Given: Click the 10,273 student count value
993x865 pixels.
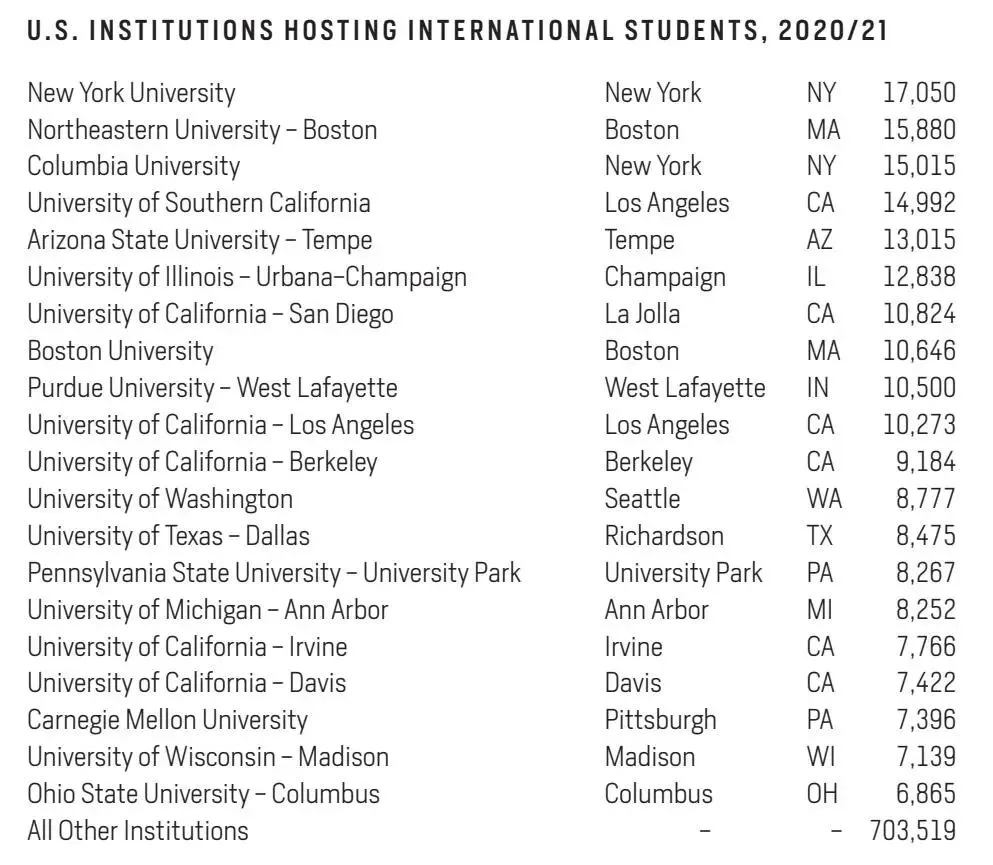Looking at the screenshot, I should pyautogui.click(x=919, y=425).
